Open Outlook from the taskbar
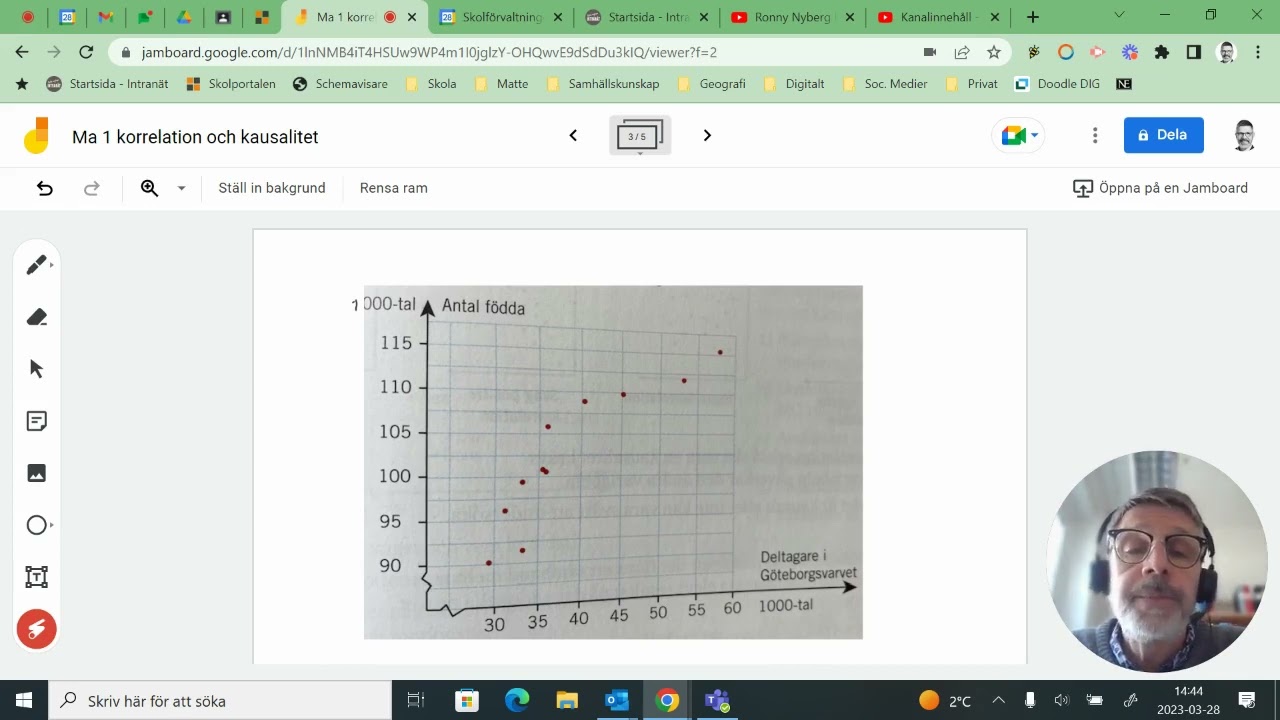 617,700
